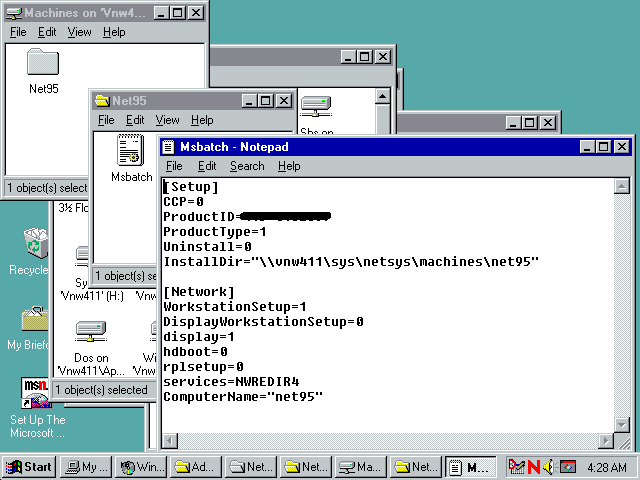Click the display settings tray icon

[568, 467]
